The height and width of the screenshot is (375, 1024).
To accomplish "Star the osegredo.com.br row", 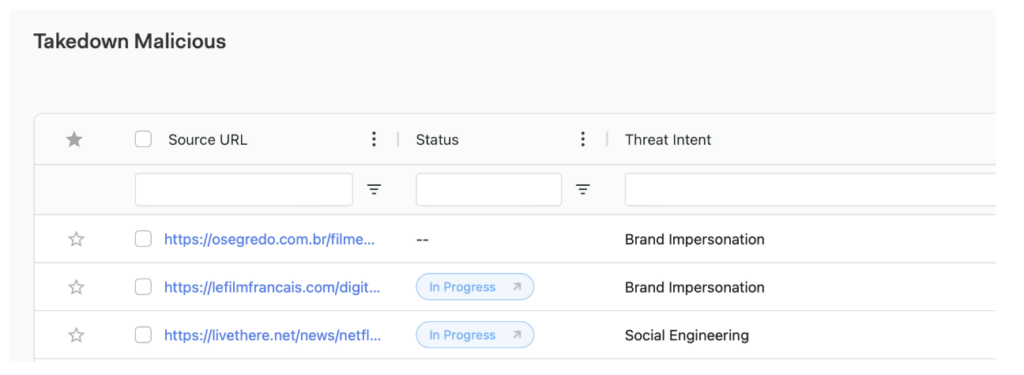I will (76, 239).
